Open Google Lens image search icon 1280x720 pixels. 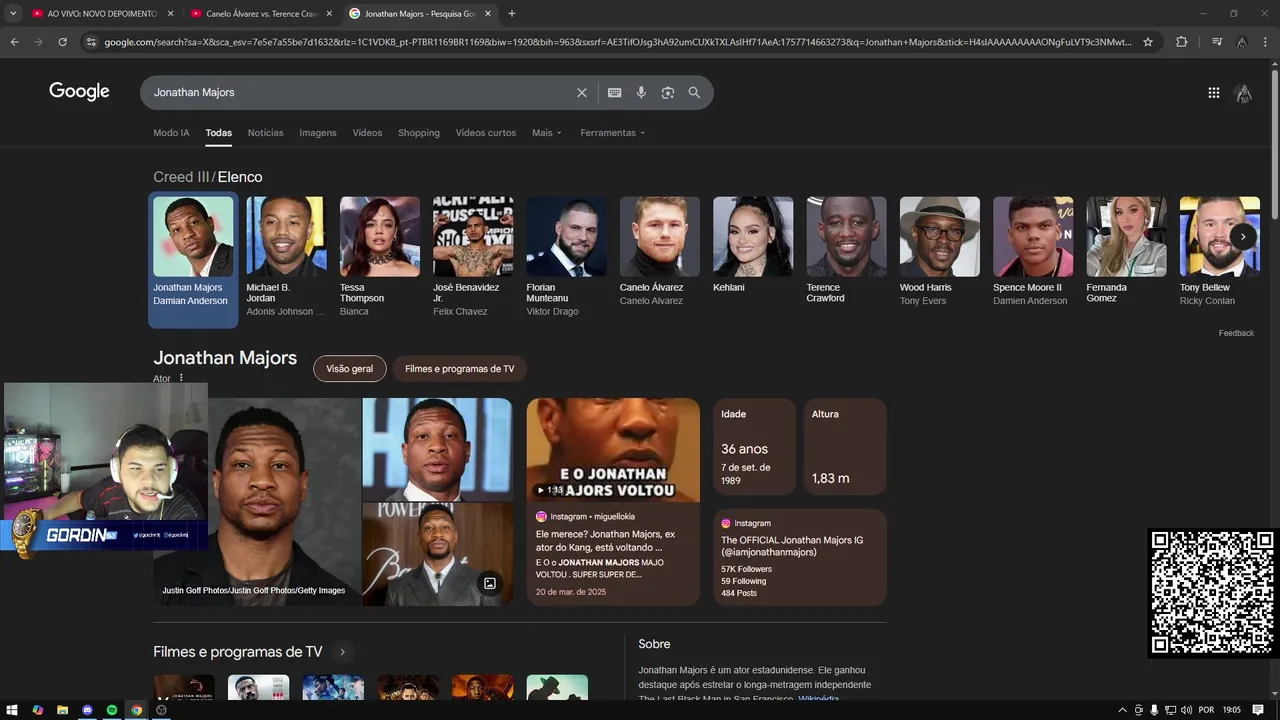tap(667, 92)
